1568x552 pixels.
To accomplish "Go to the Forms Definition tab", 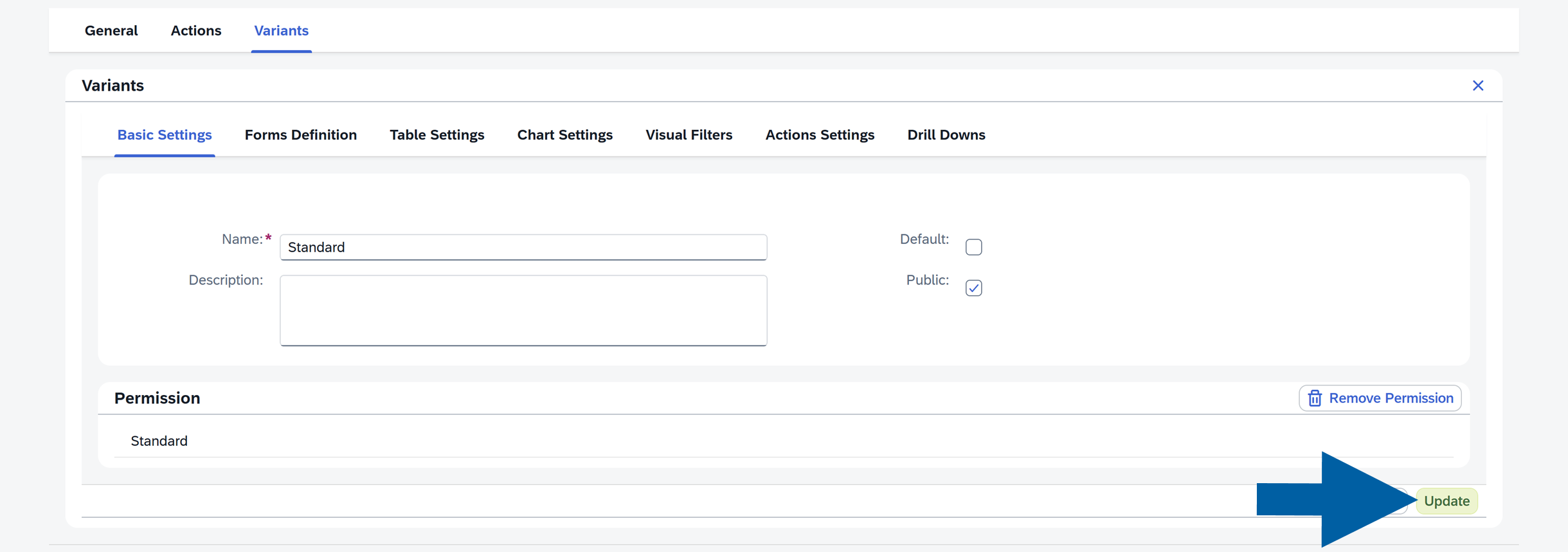I will [x=300, y=135].
